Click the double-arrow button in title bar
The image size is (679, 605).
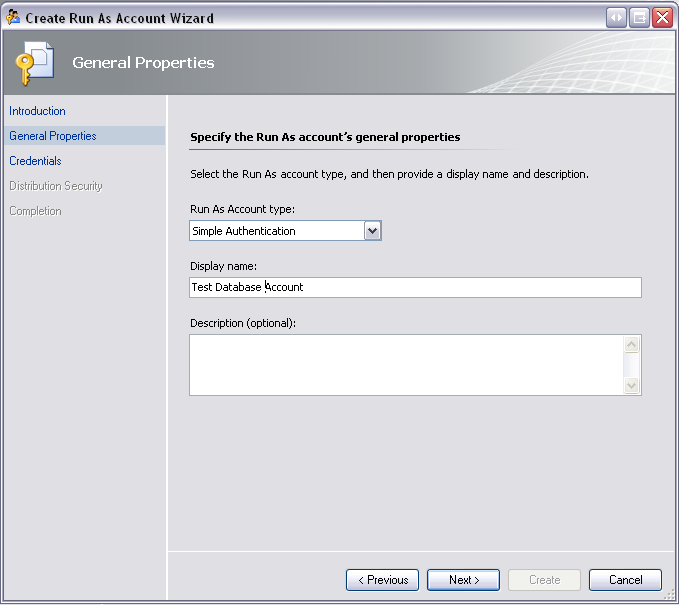pos(616,18)
